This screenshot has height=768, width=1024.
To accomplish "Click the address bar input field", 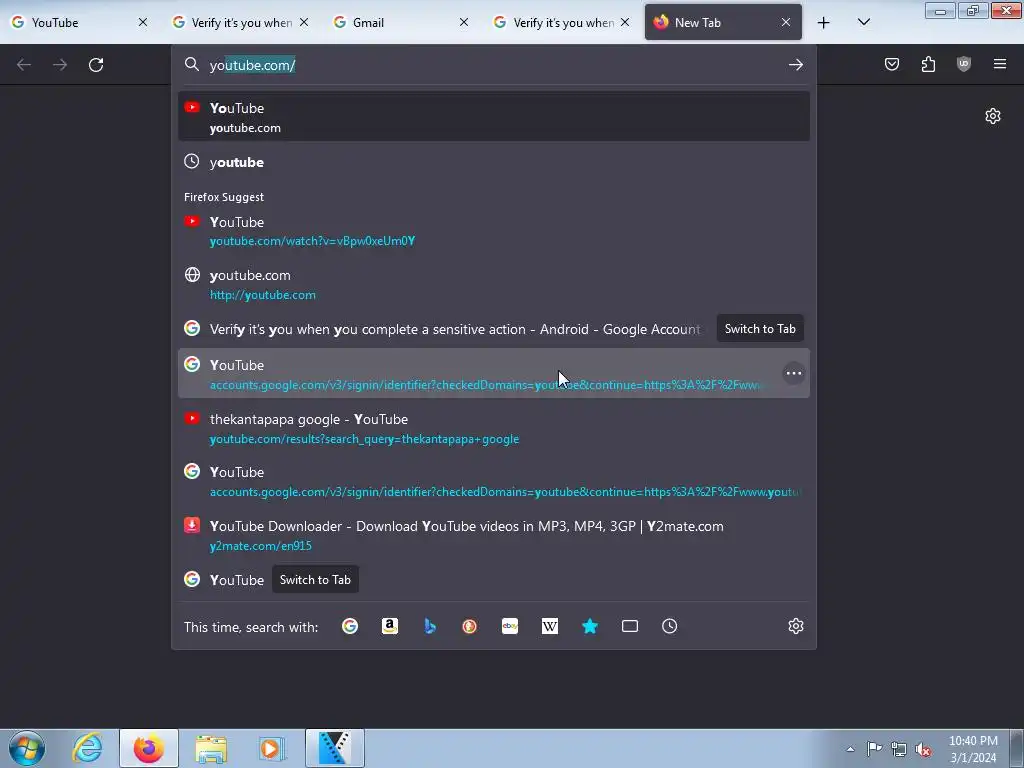I will [x=493, y=65].
